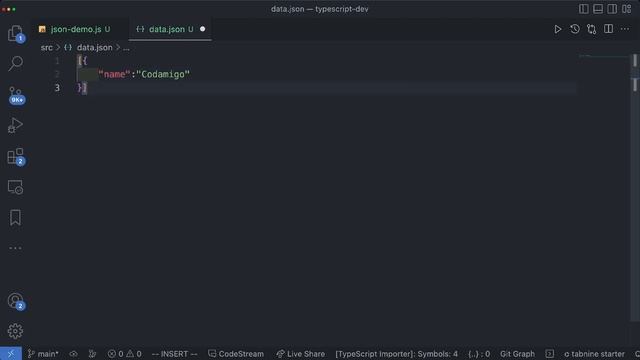Open the Remote Explorer view
This screenshot has width=640, height=360.
16,187
